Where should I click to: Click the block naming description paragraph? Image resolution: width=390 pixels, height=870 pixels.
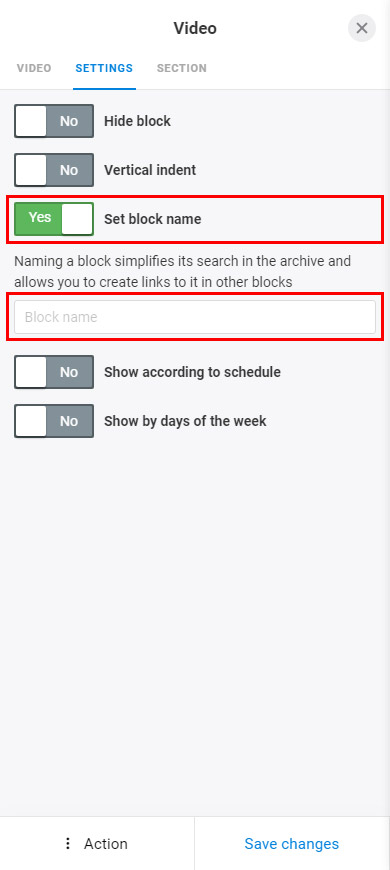183,271
